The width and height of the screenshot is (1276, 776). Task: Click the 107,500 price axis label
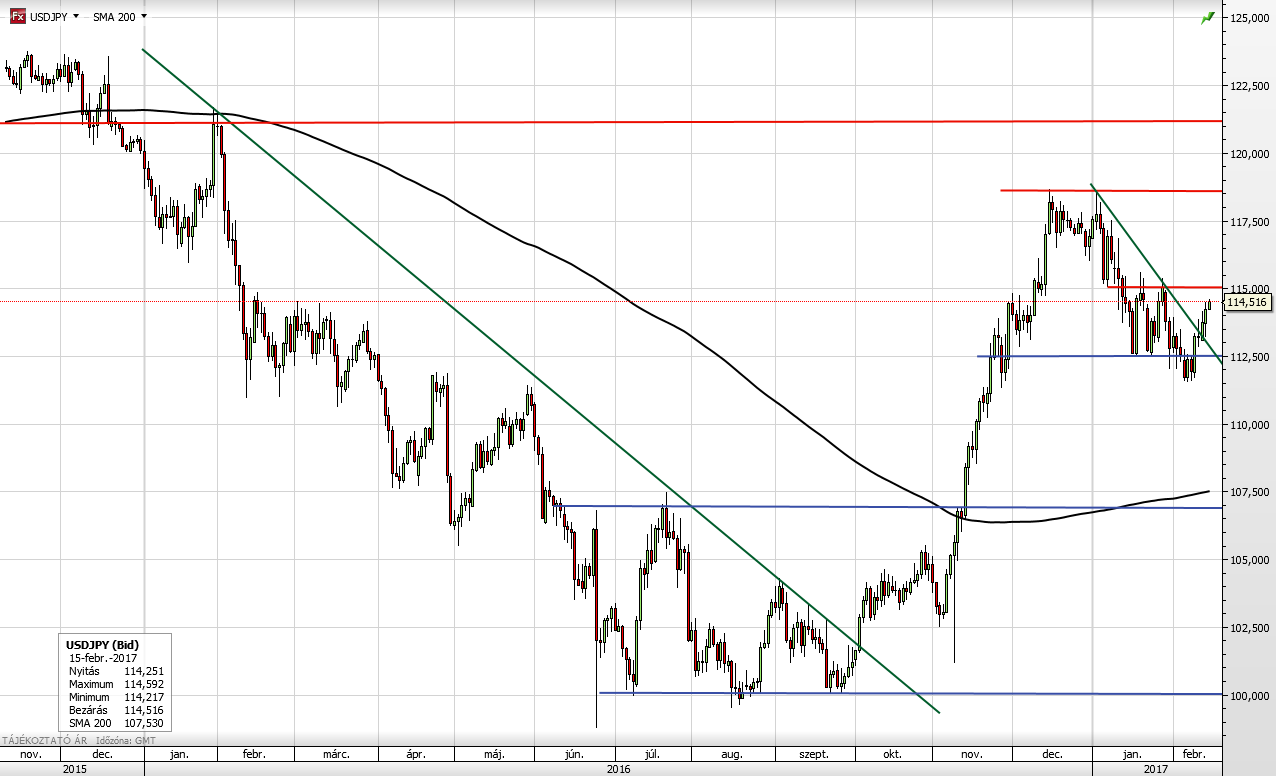pos(1250,493)
